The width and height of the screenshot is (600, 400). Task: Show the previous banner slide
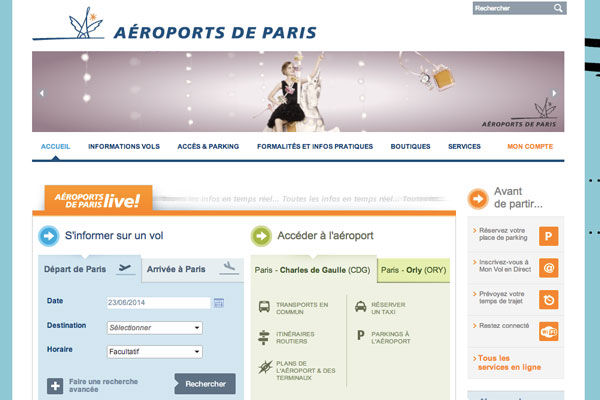(42, 93)
